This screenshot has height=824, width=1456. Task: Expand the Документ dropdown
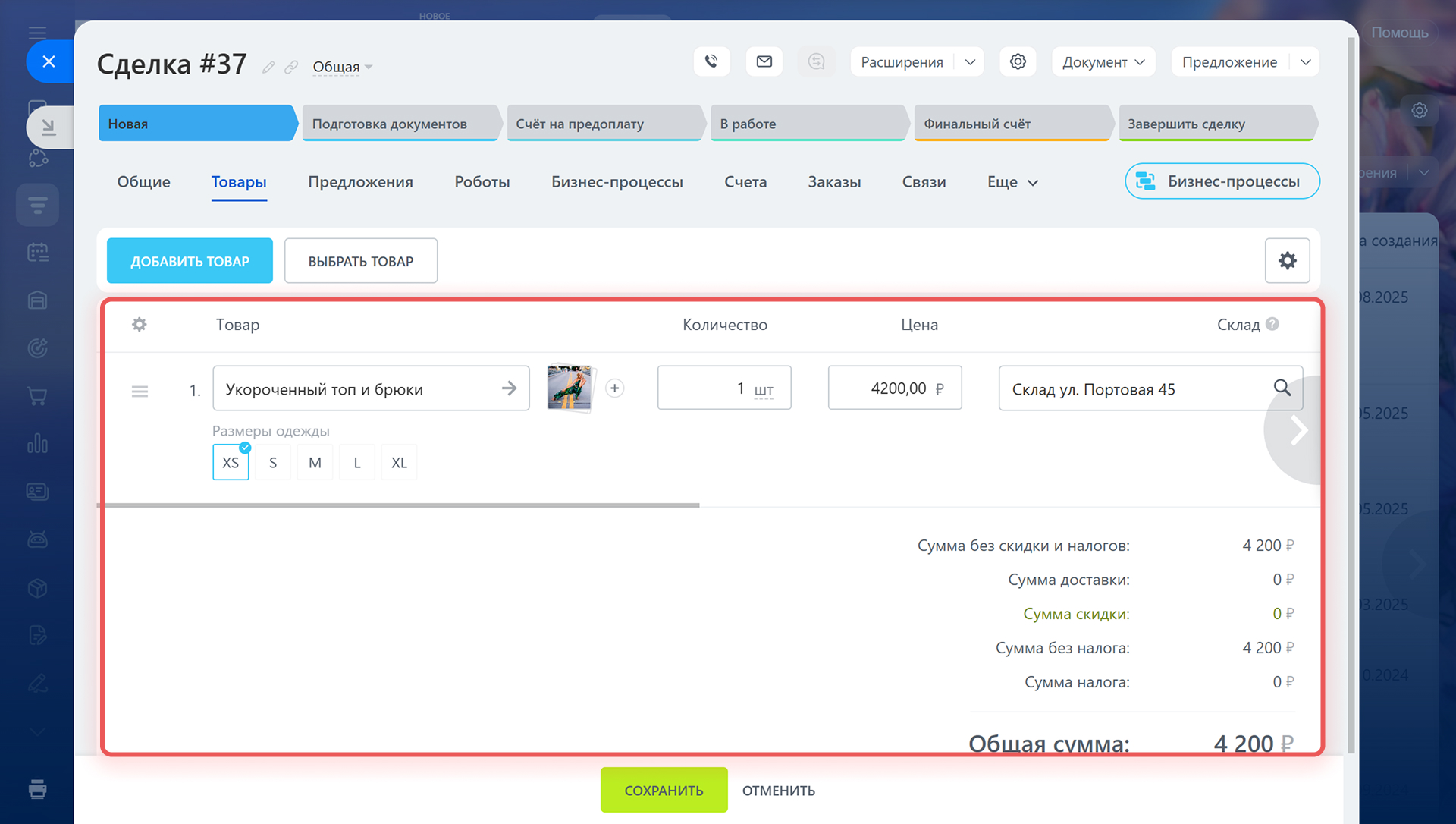click(1103, 62)
